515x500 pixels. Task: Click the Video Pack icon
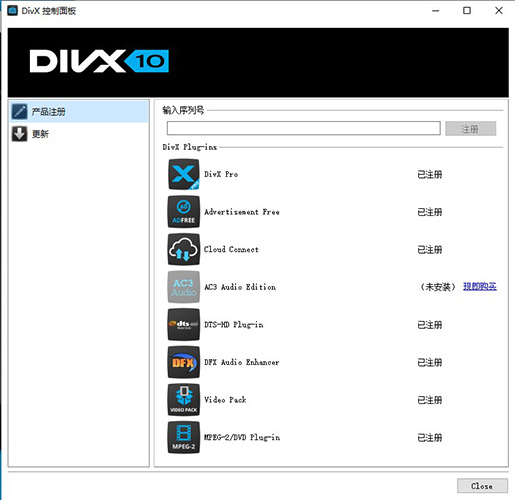pos(184,400)
